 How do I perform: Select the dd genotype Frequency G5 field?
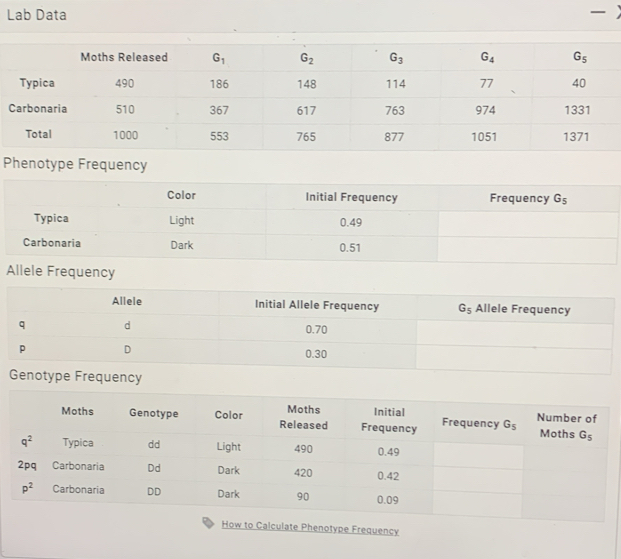pos(478,456)
